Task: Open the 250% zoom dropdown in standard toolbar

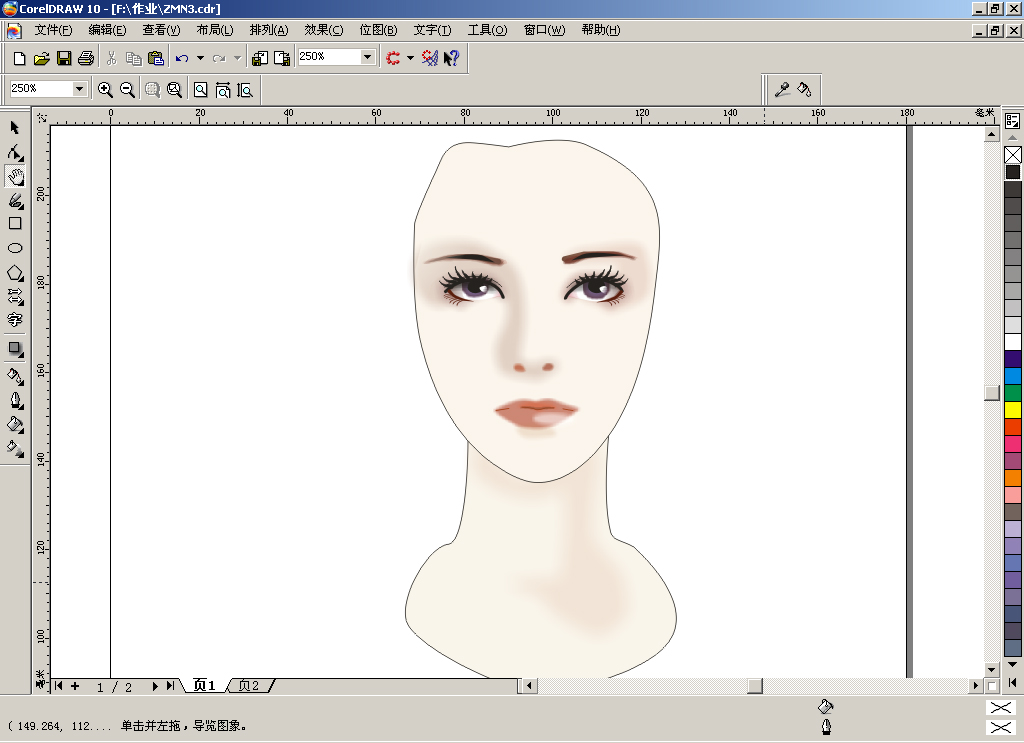Action: click(x=368, y=57)
